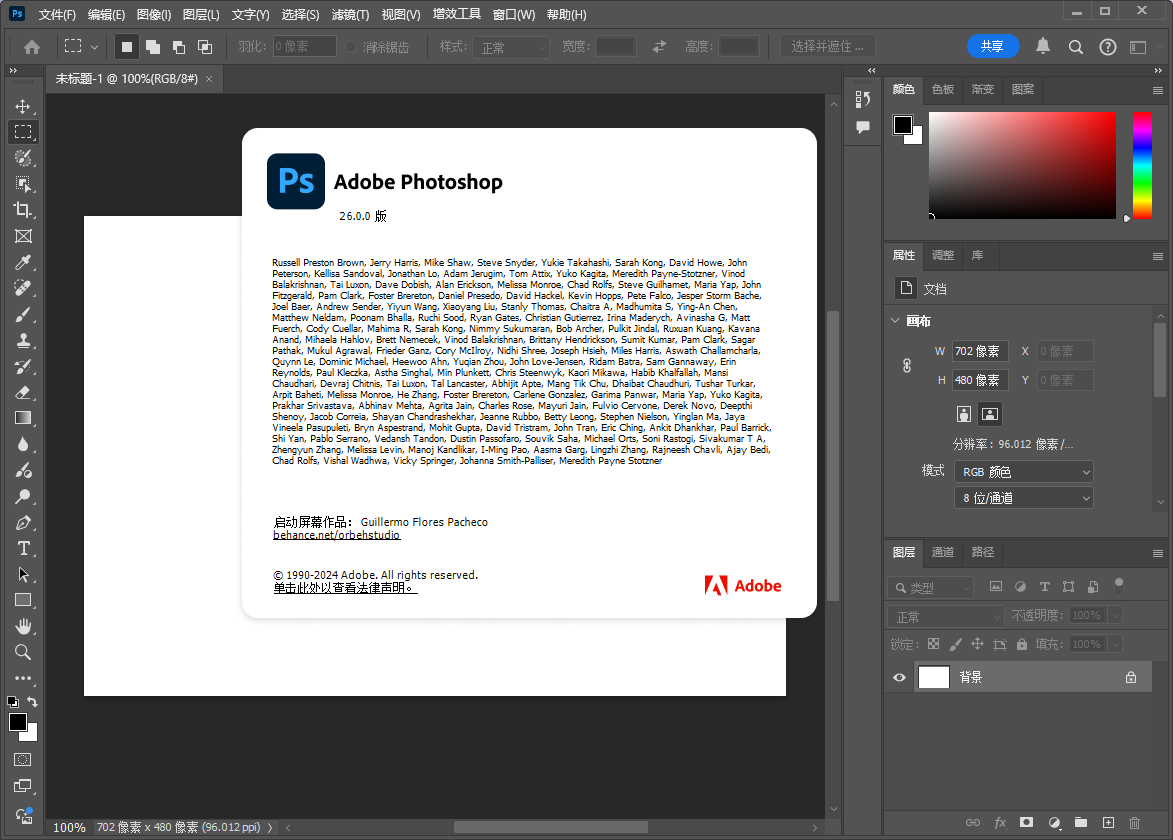Click the 共享 button

tap(992, 46)
